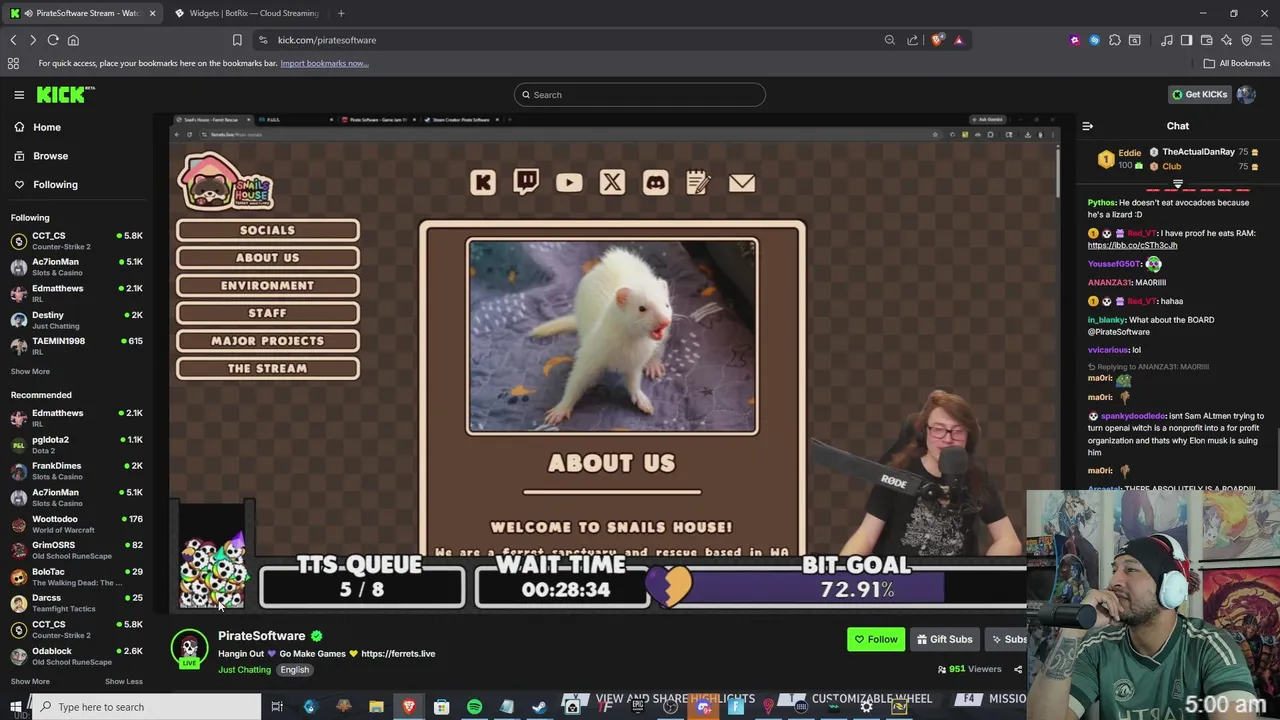
Task: Click the share page icon in address bar
Action: pos(912,40)
